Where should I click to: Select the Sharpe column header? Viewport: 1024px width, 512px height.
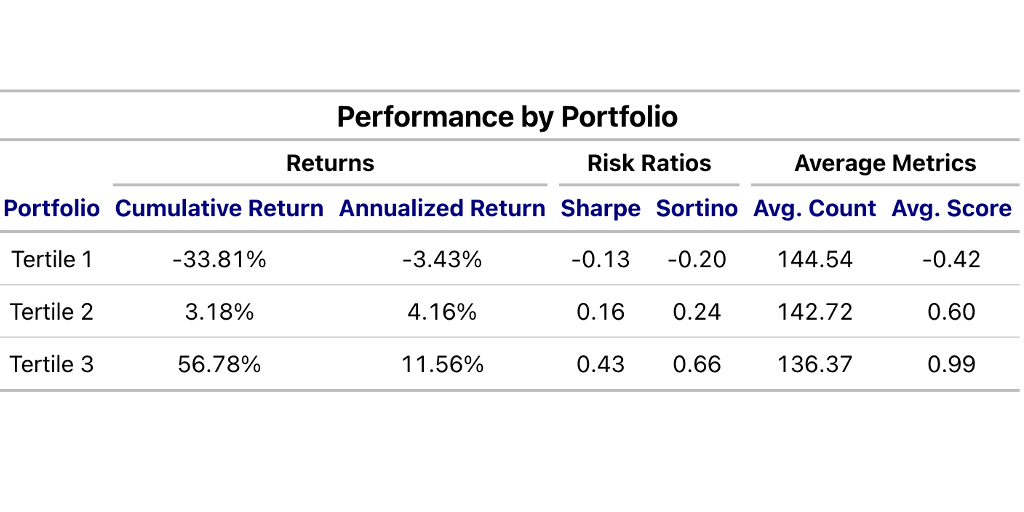(x=600, y=209)
